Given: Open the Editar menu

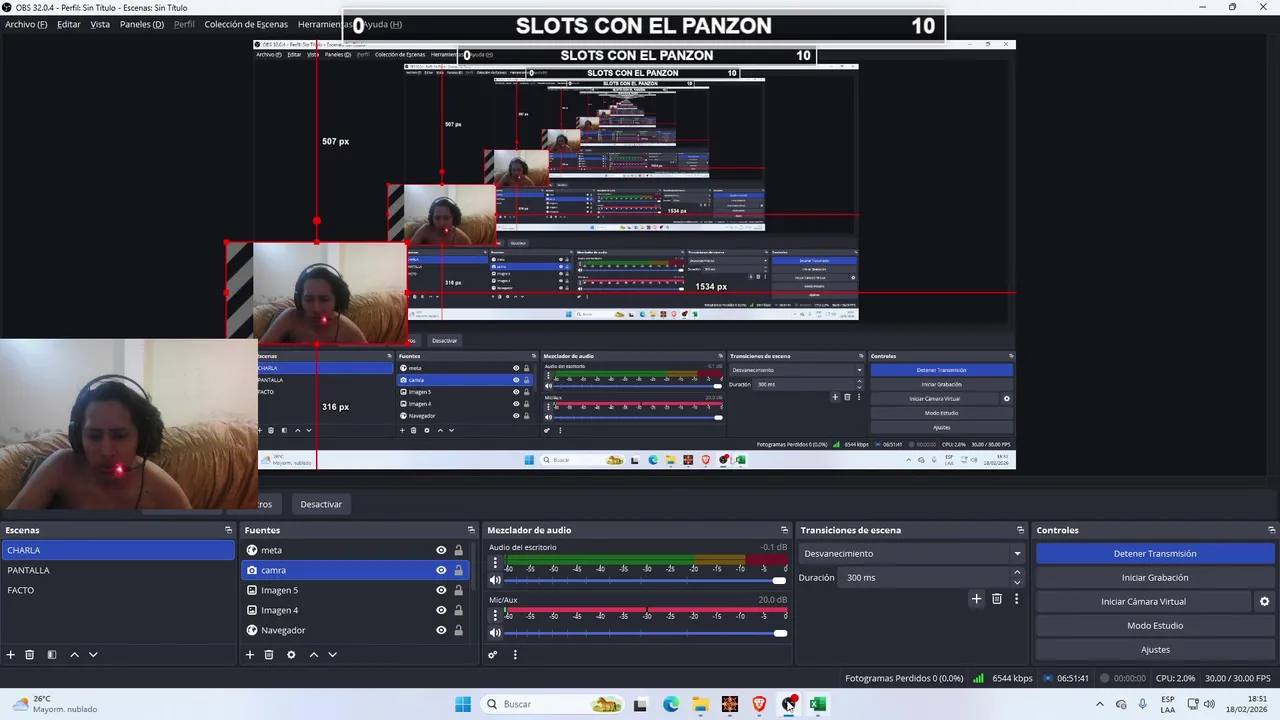Looking at the screenshot, I should point(69,24).
